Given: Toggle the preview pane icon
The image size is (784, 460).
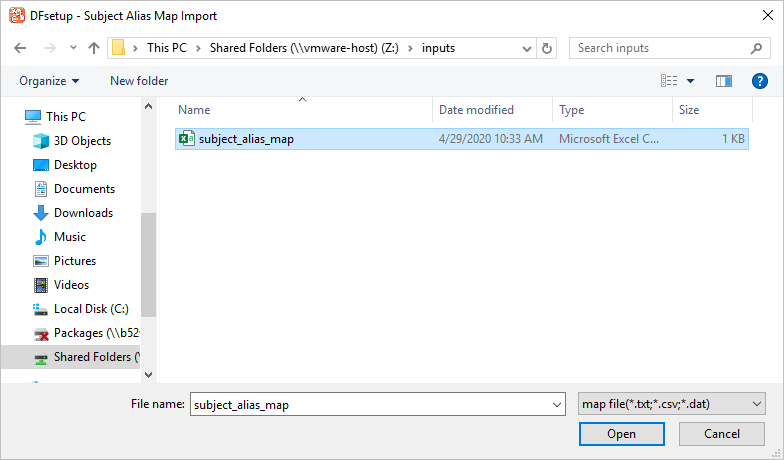Looking at the screenshot, I should coord(724,81).
